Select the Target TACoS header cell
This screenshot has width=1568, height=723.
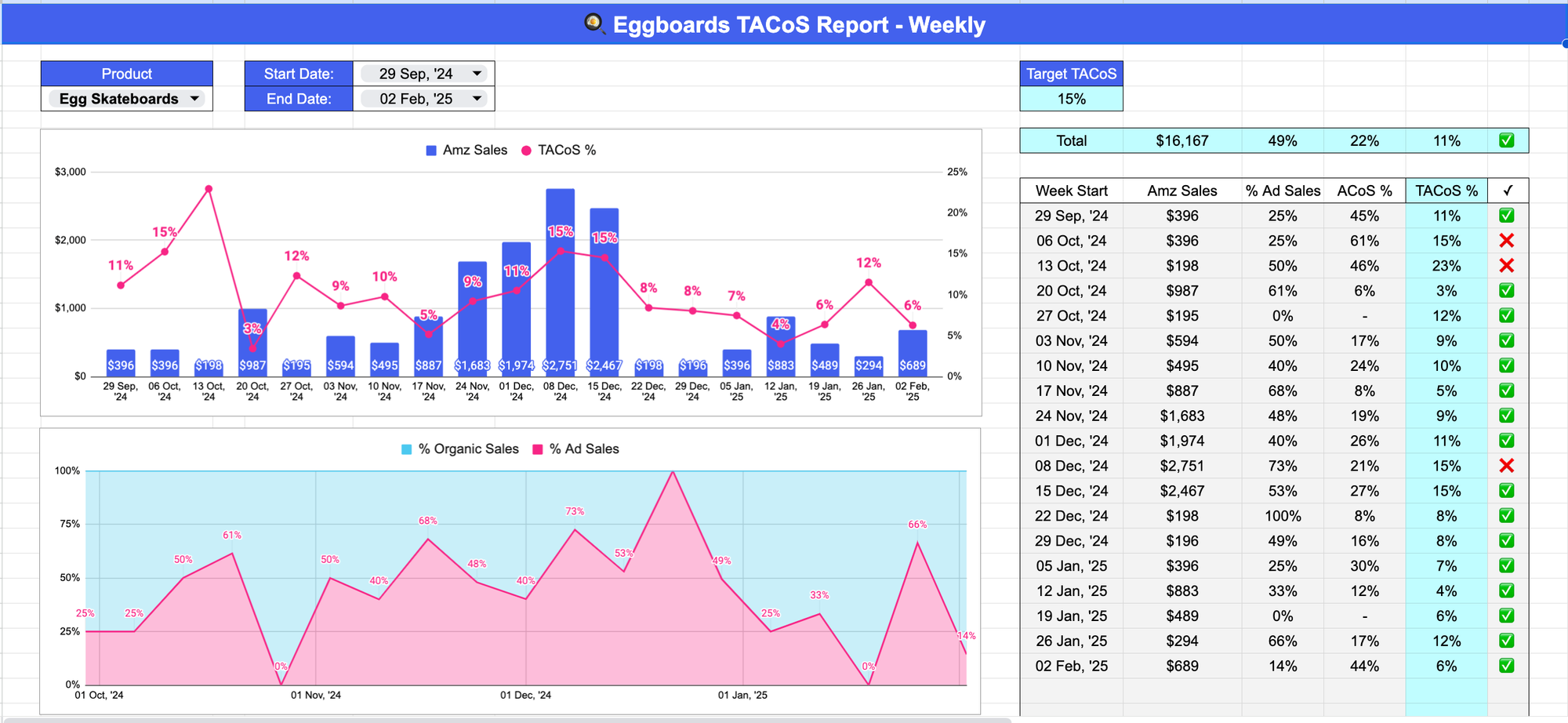[x=1071, y=74]
